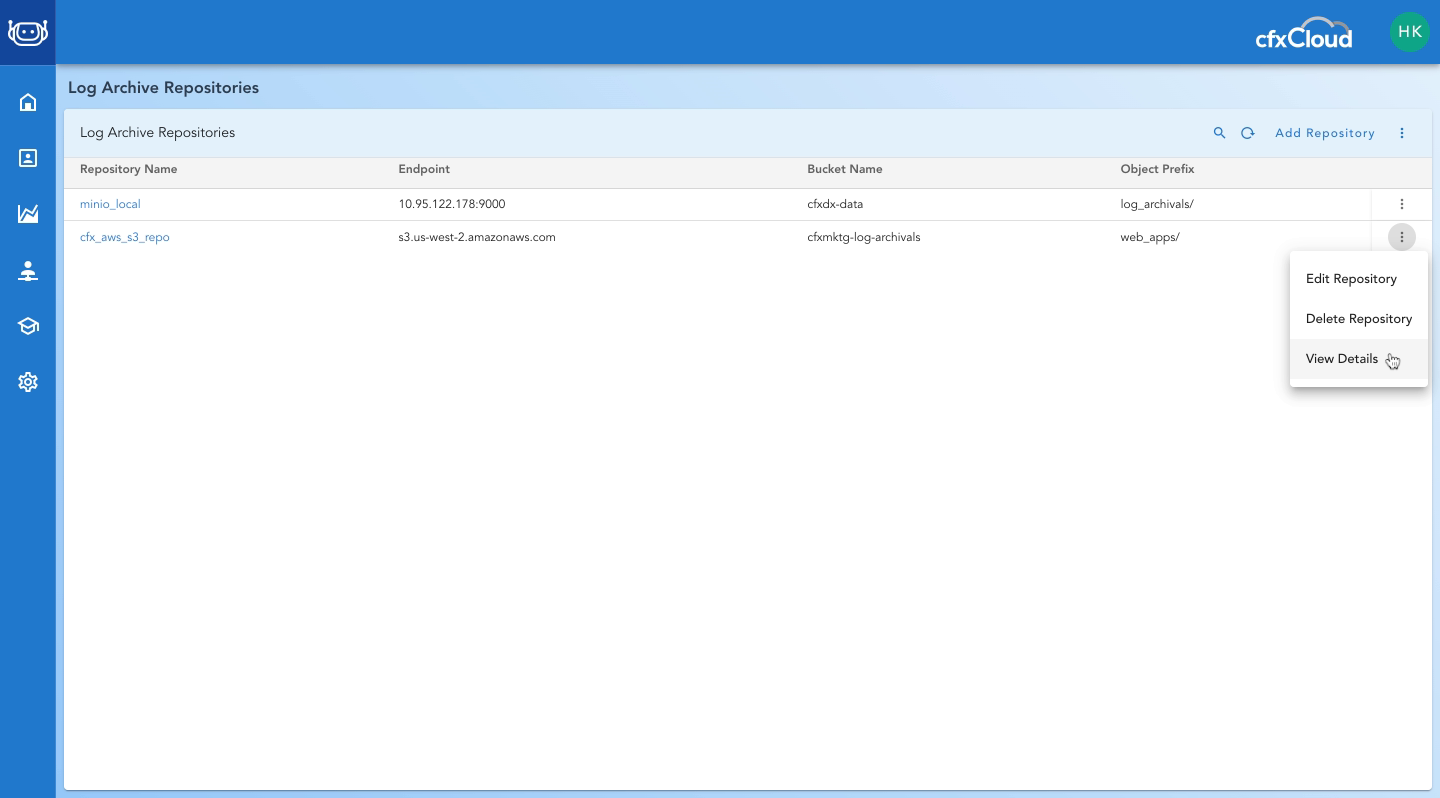Click the search magnifier icon
The width and height of the screenshot is (1440, 798).
pos(1219,133)
